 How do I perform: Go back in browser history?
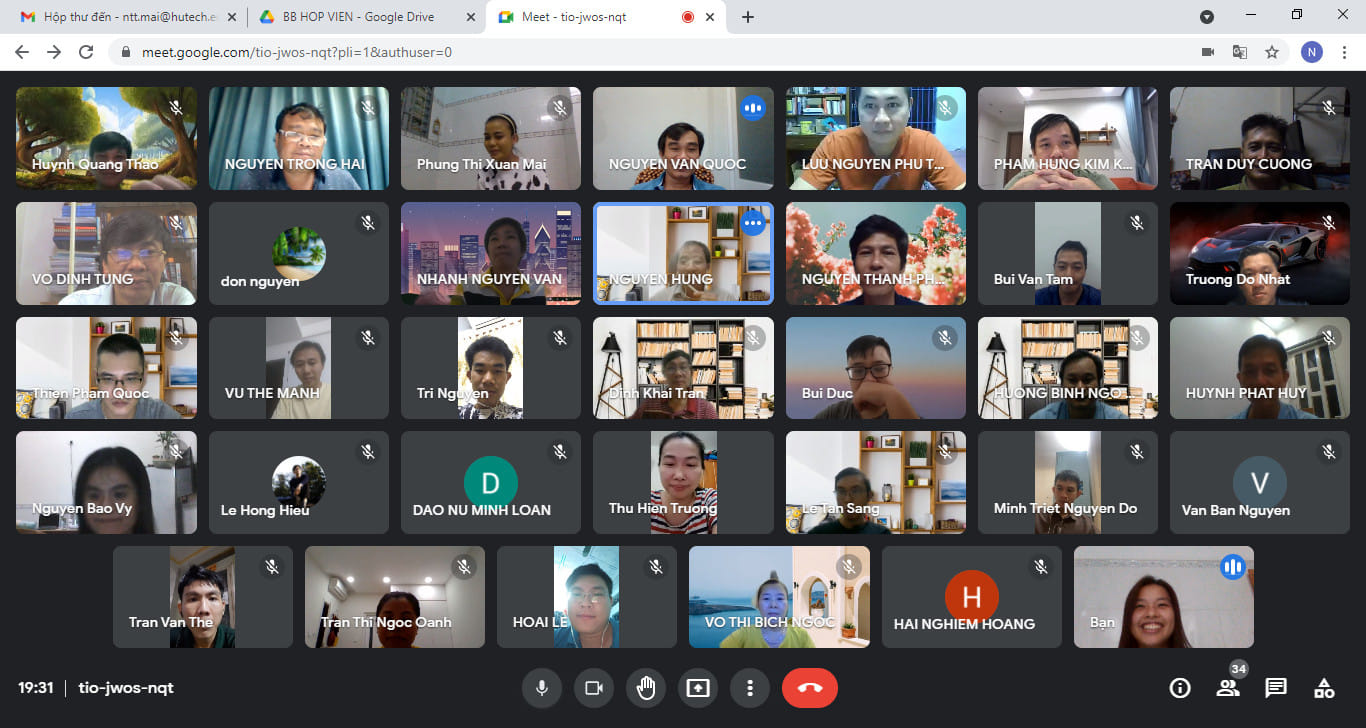[24, 52]
